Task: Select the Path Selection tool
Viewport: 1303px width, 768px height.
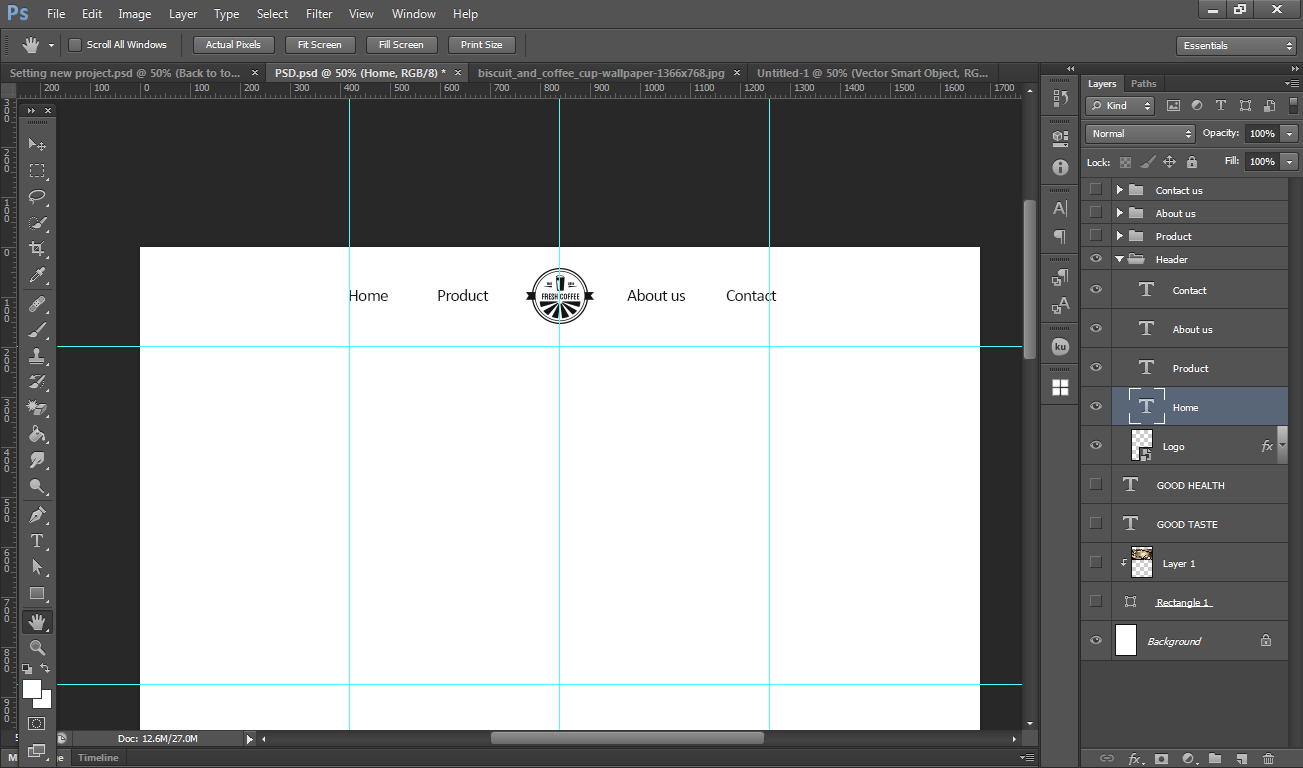Action: pyautogui.click(x=37, y=567)
